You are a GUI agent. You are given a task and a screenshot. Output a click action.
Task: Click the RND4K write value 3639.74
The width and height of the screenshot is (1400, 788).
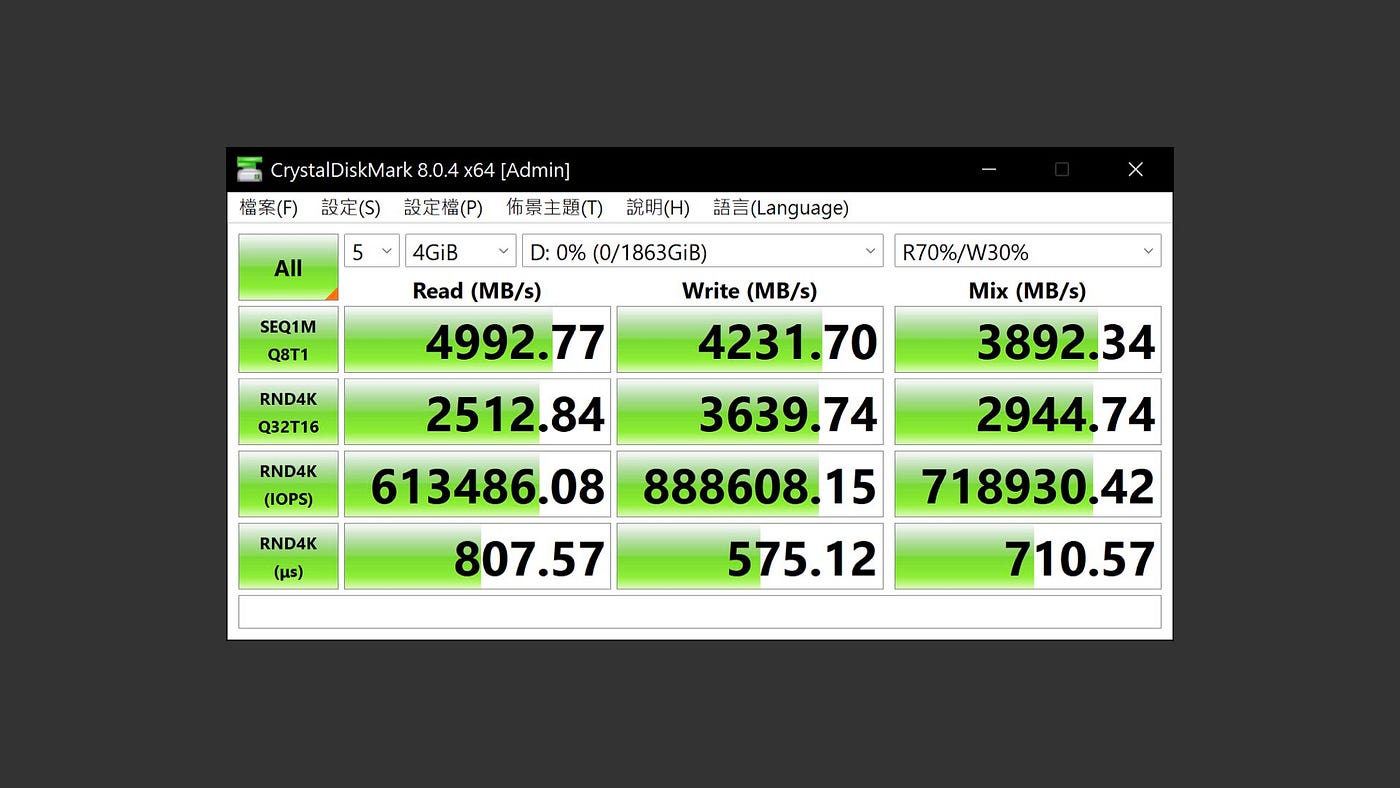point(750,412)
